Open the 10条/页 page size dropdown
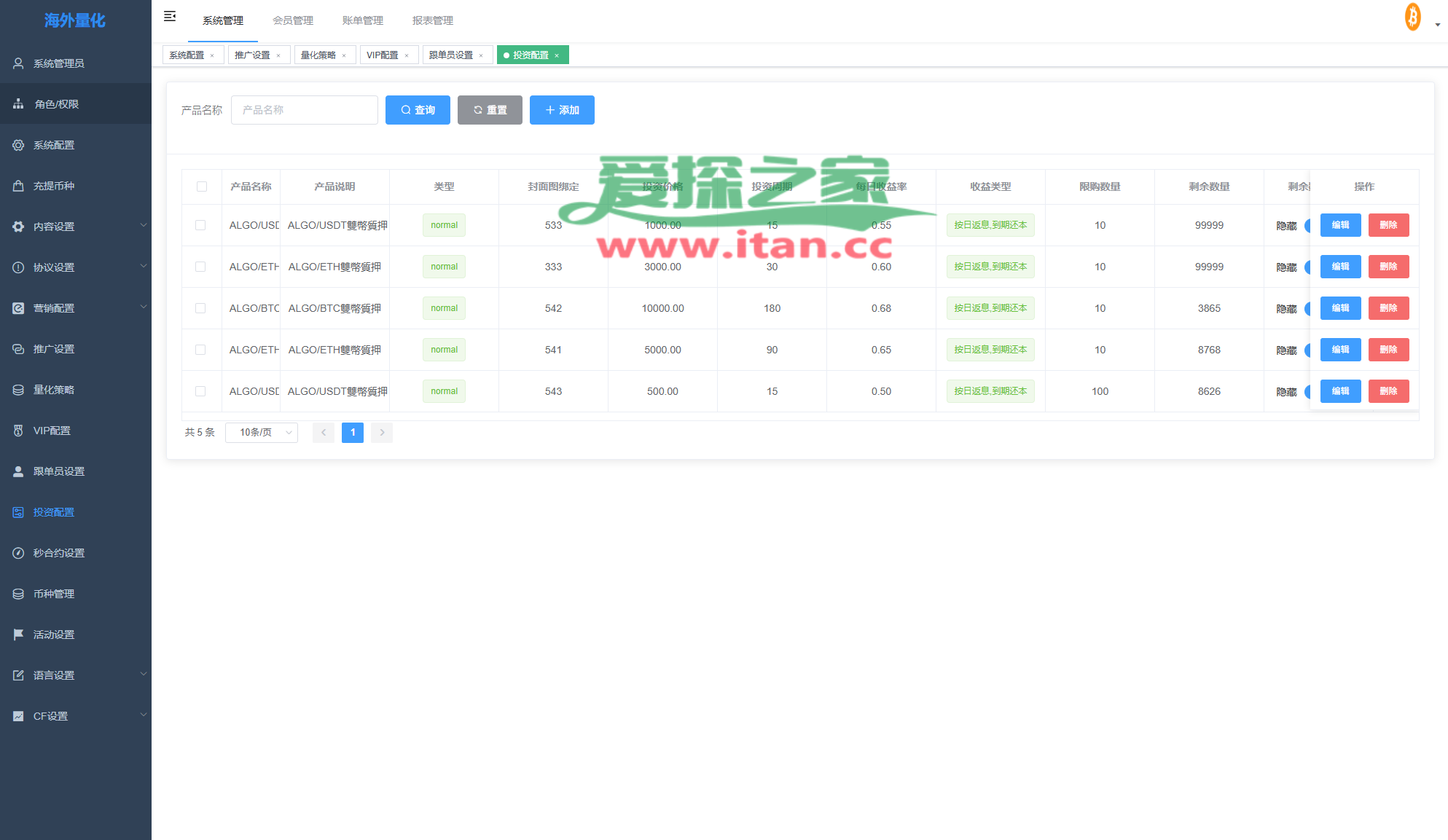This screenshot has height=840, width=1448. tap(262, 433)
